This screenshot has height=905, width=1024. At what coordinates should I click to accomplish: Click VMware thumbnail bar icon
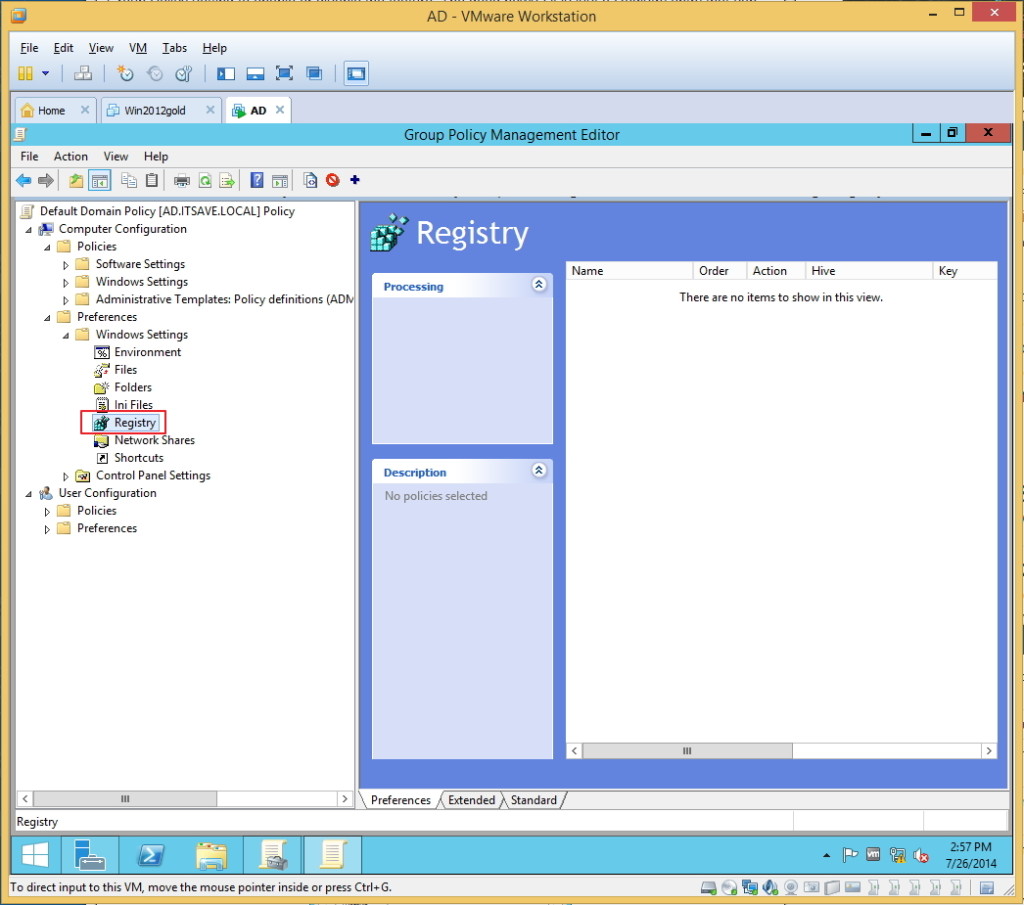[255, 73]
